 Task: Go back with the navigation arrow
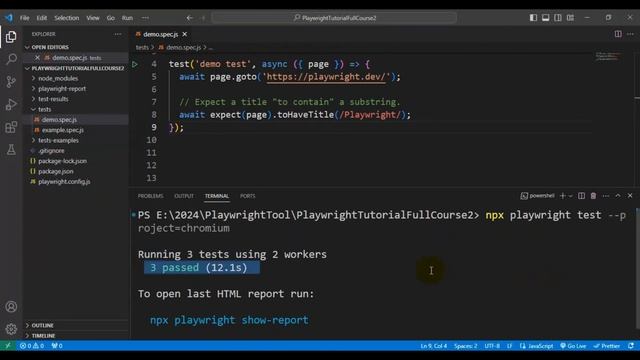point(189,18)
